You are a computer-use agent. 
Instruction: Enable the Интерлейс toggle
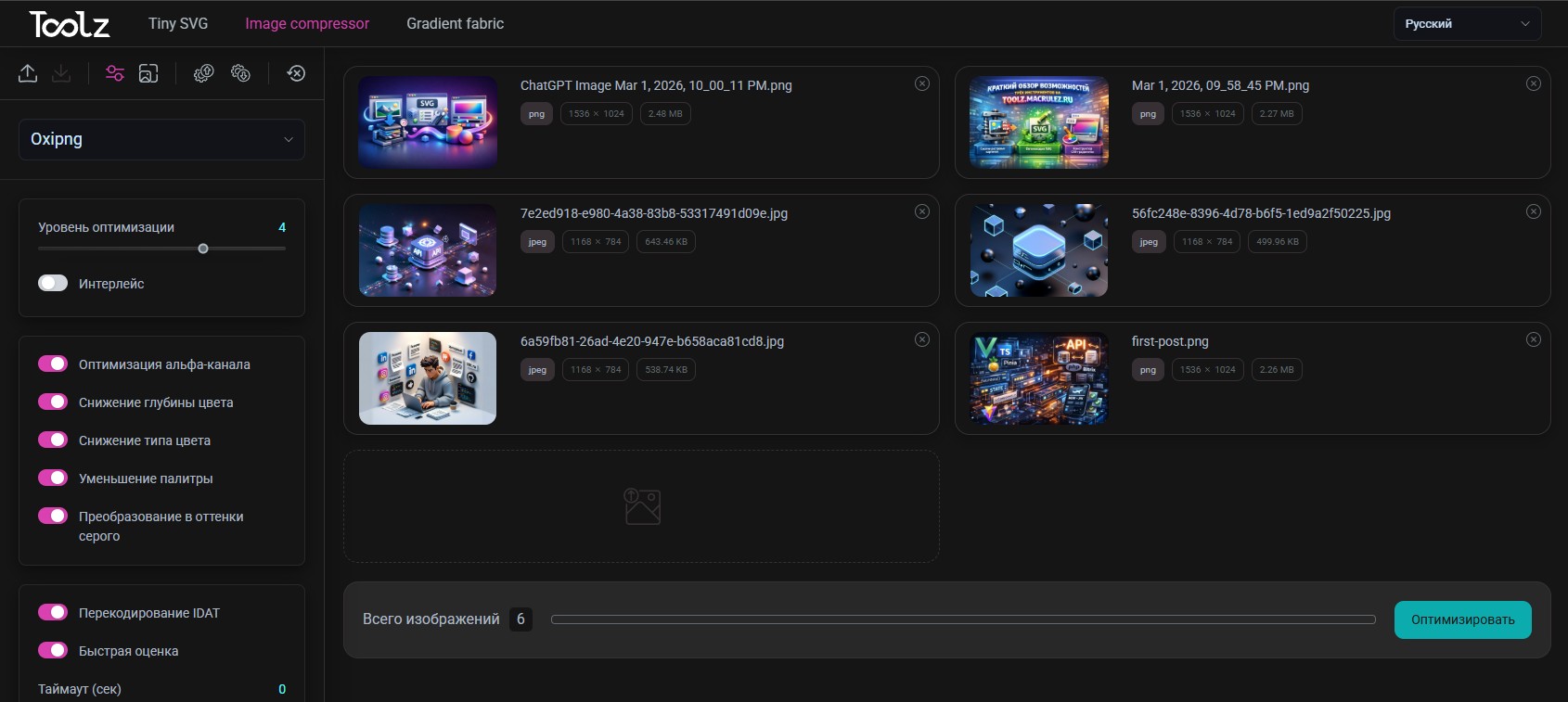pyautogui.click(x=53, y=283)
